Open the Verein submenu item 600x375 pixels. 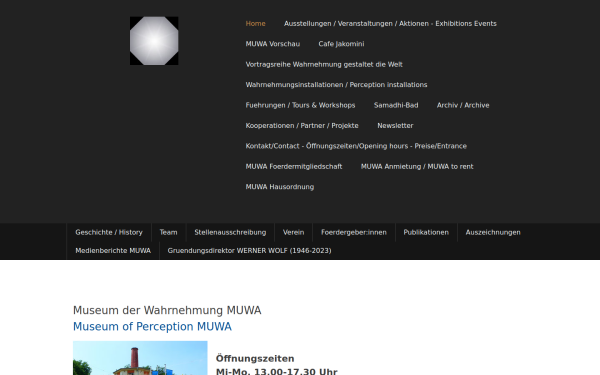293,232
